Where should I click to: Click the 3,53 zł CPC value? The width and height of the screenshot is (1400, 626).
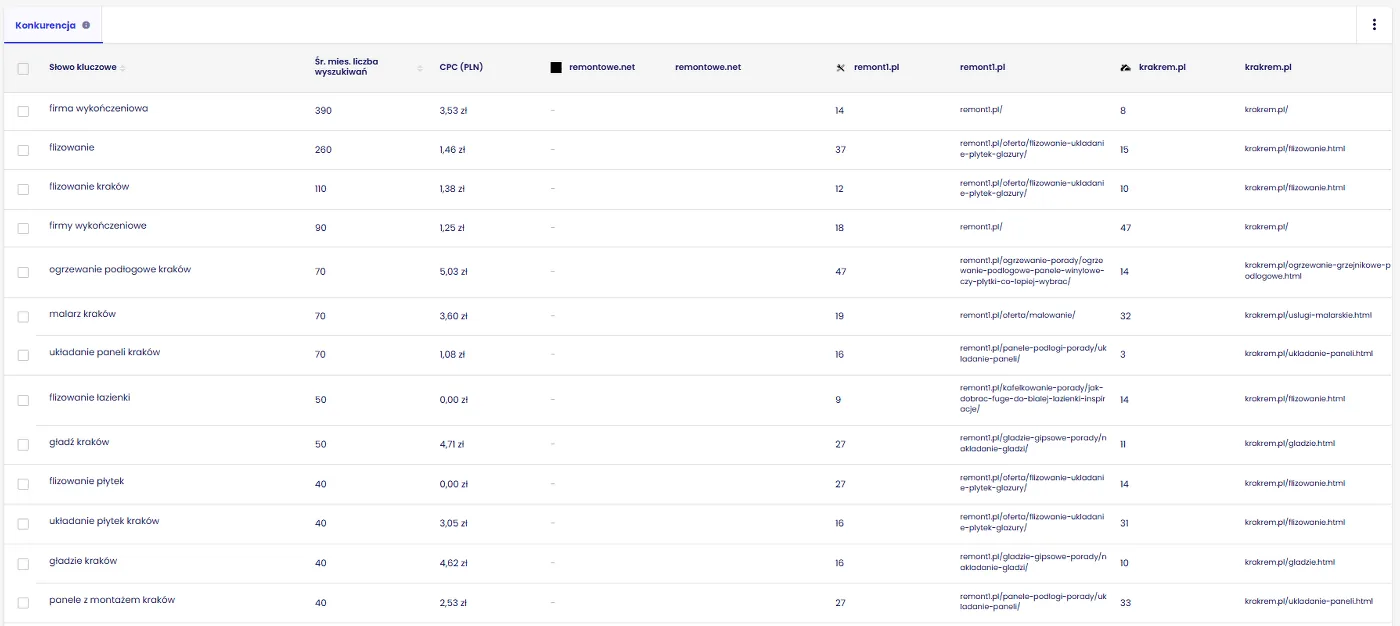coord(453,111)
